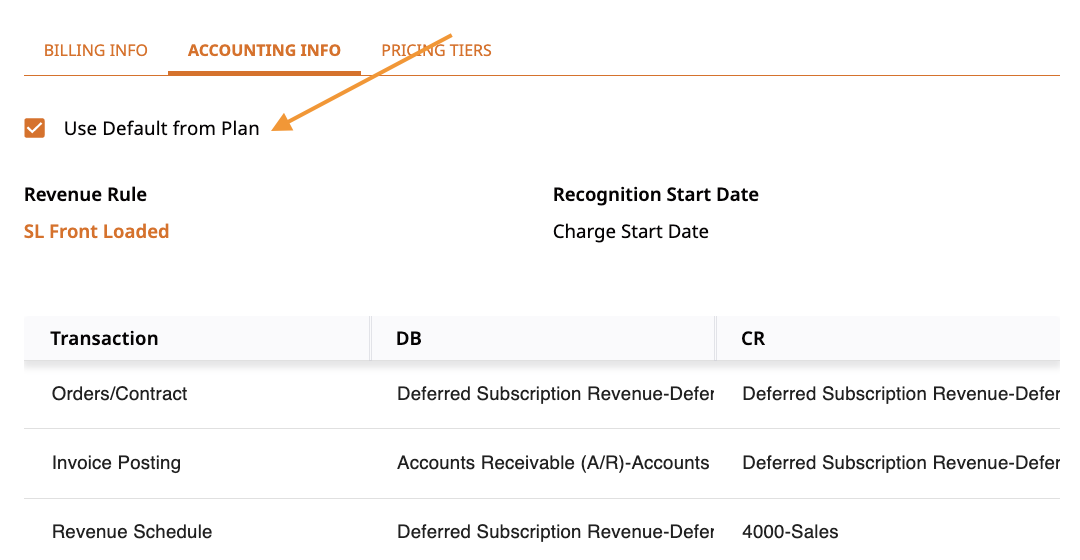Click the Use Default from Plan label
The height and width of the screenshot is (560, 1080).
(x=162, y=128)
